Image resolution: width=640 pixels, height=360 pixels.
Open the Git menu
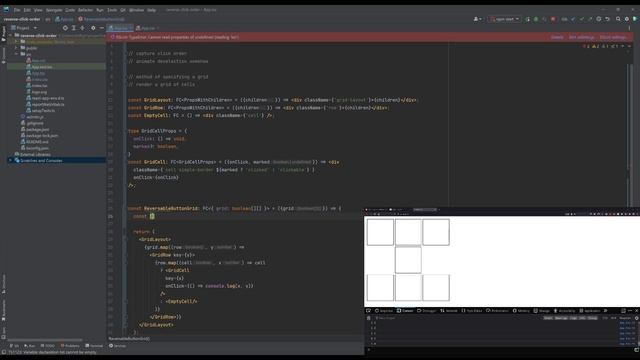tap(123, 10)
